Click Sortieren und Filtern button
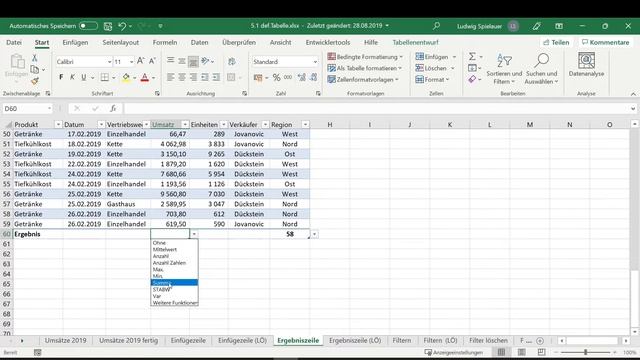The width and height of the screenshot is (640, 360). click(x=504, y=69)
